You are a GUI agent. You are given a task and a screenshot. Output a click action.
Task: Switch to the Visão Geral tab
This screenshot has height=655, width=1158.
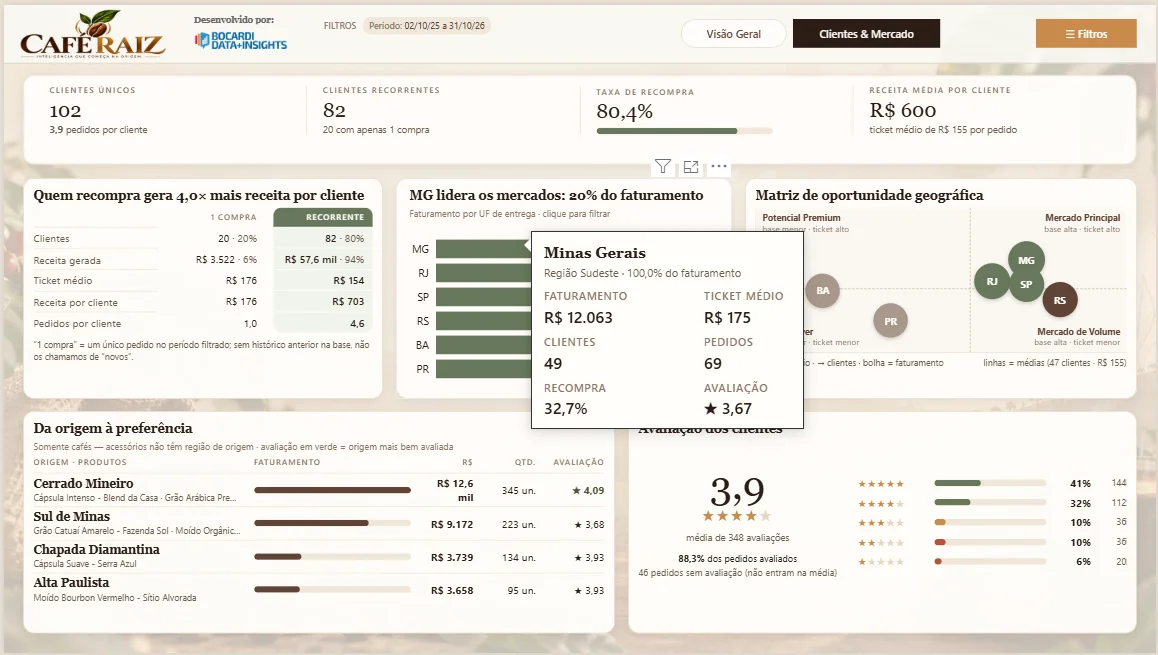(733, 34)
